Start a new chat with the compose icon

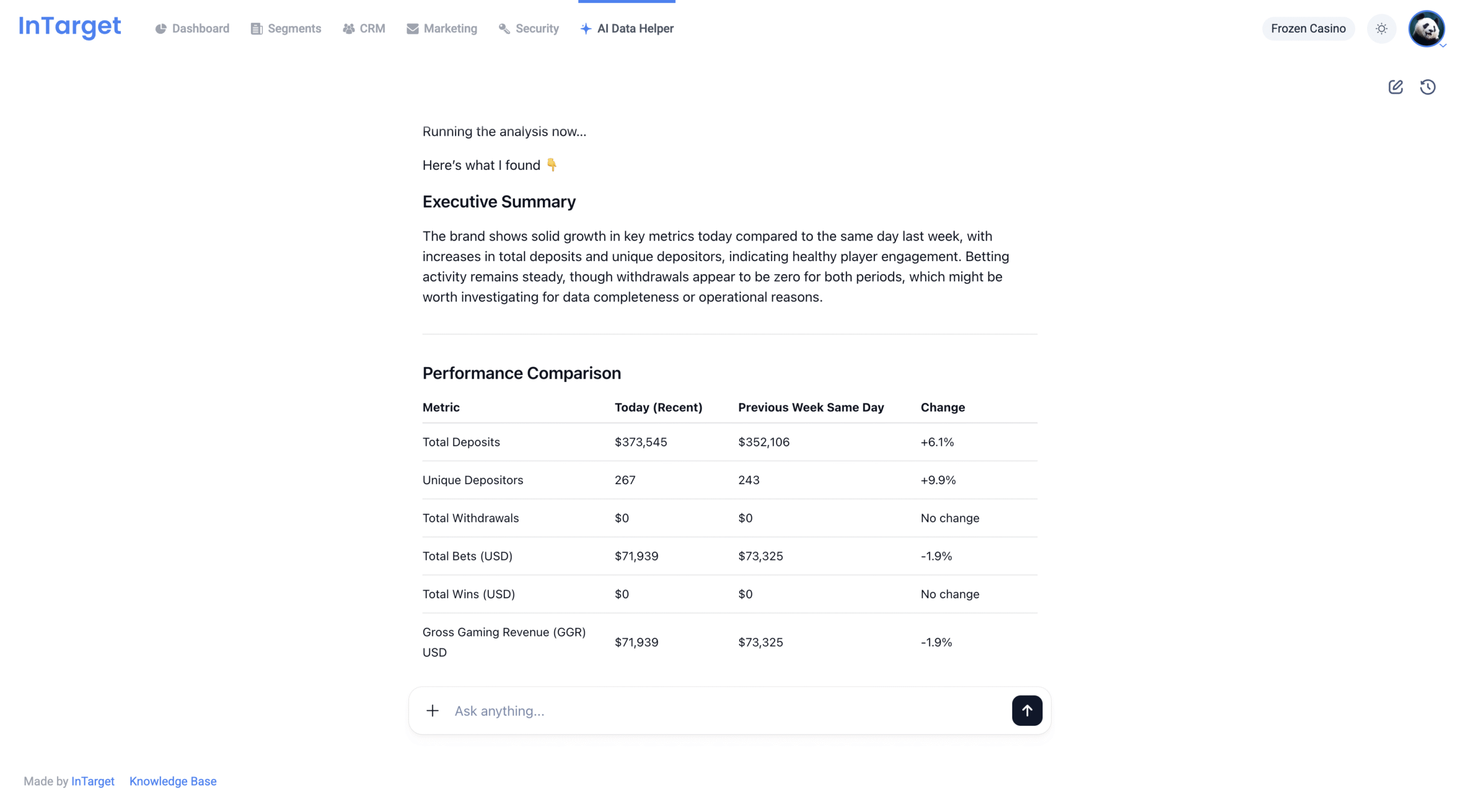pyautogui.click(x=1395, y=87)
